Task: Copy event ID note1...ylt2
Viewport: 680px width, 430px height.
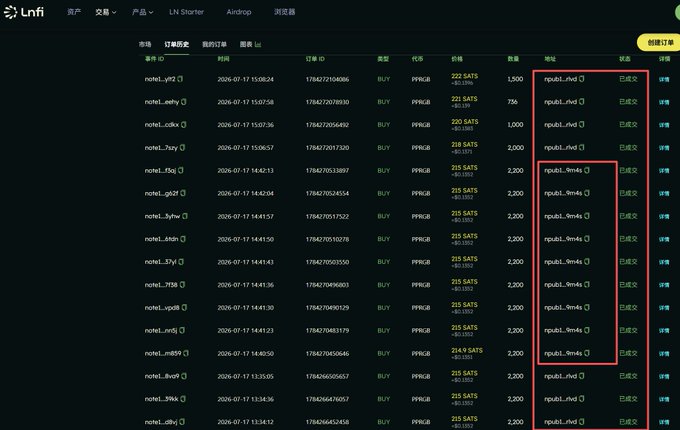Action: coord(180,79)
